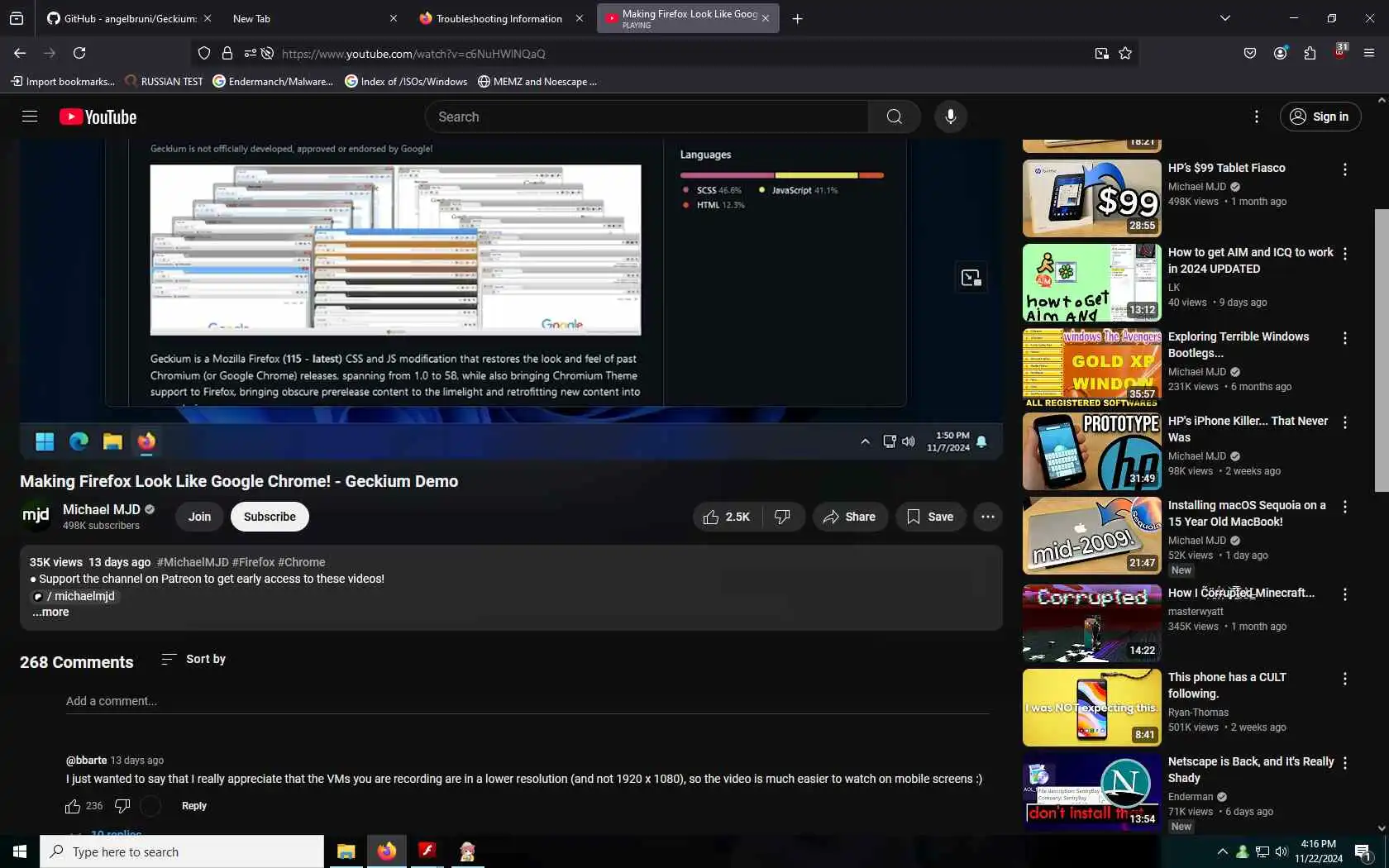Open a new browser tab
The image size is (1389, 868).
pos(797,18)
